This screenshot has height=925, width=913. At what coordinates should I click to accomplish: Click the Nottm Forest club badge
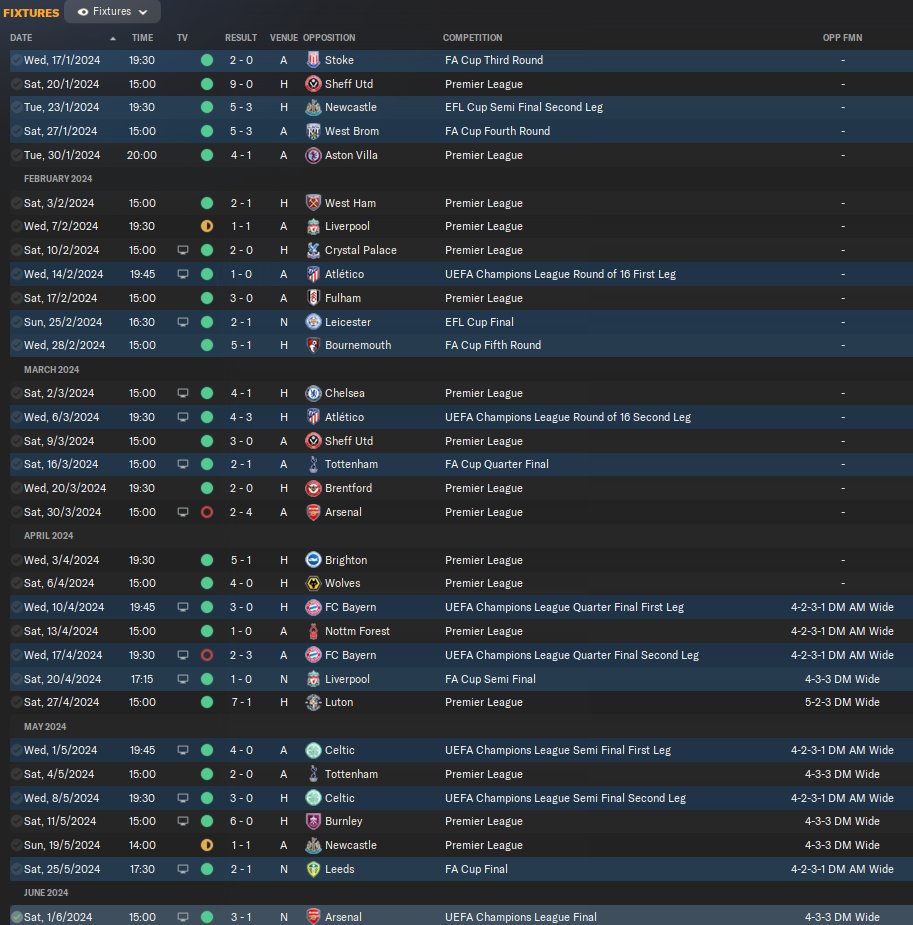tap(313, 631)
